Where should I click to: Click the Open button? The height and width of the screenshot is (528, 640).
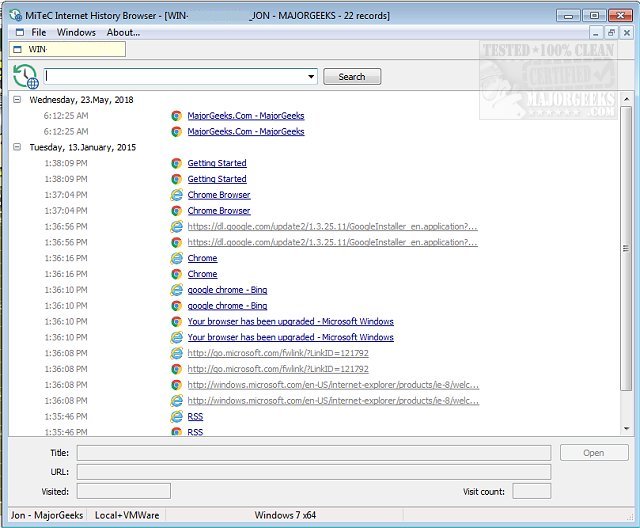point(594,453)
